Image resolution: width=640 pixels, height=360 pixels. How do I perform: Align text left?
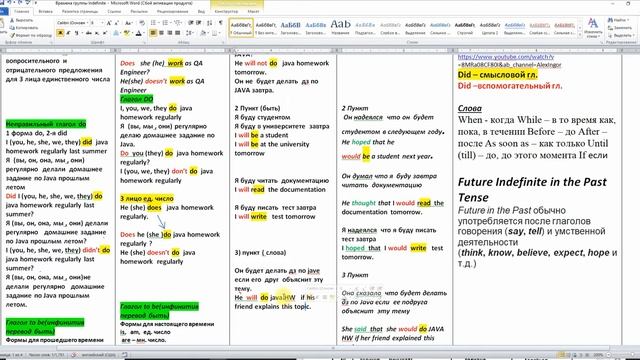coord(153,33)
